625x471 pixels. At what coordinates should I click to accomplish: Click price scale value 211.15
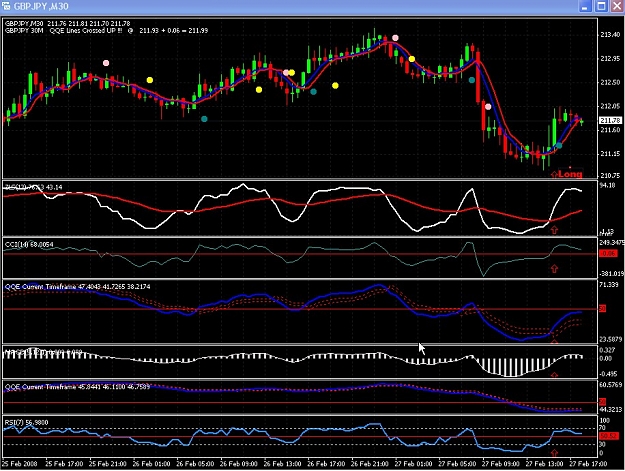pyautogui.click(x=610, y=154)
